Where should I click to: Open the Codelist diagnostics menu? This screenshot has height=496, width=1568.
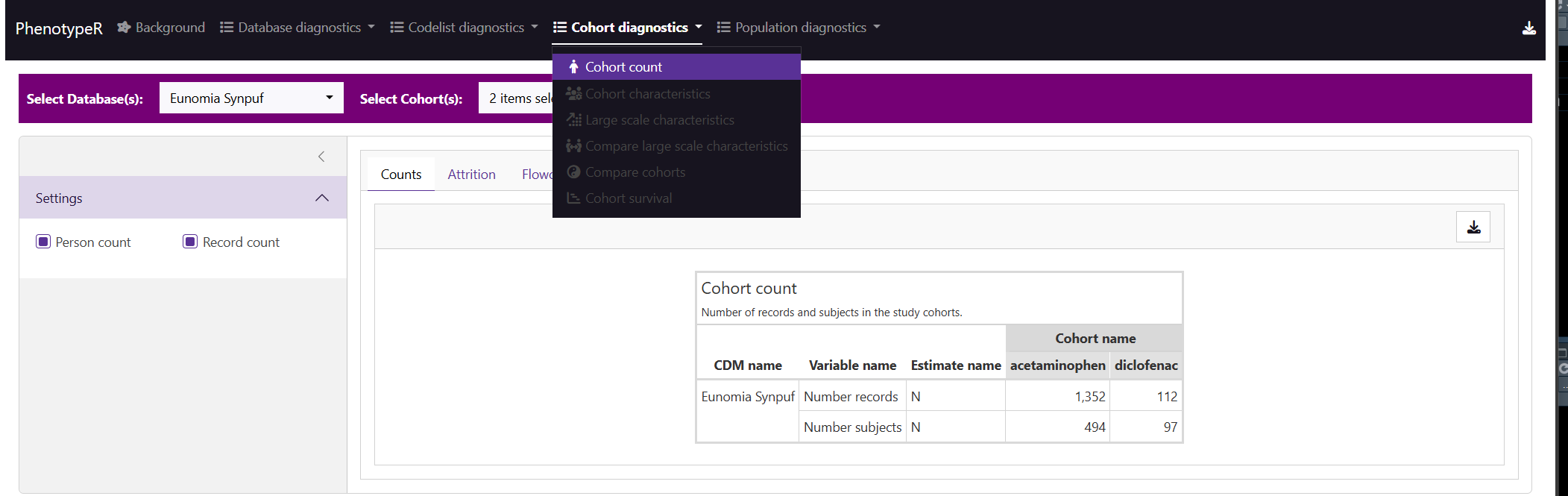464,28
